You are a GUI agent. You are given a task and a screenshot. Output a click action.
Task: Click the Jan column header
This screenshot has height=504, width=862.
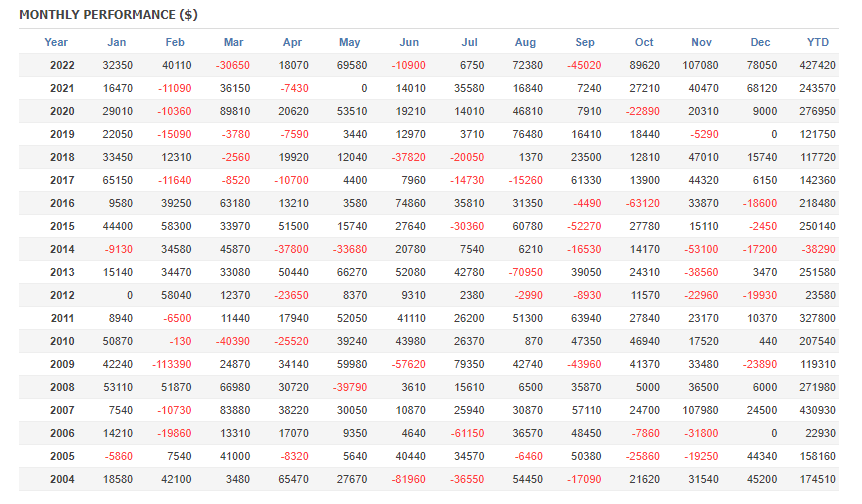[117, 42]
